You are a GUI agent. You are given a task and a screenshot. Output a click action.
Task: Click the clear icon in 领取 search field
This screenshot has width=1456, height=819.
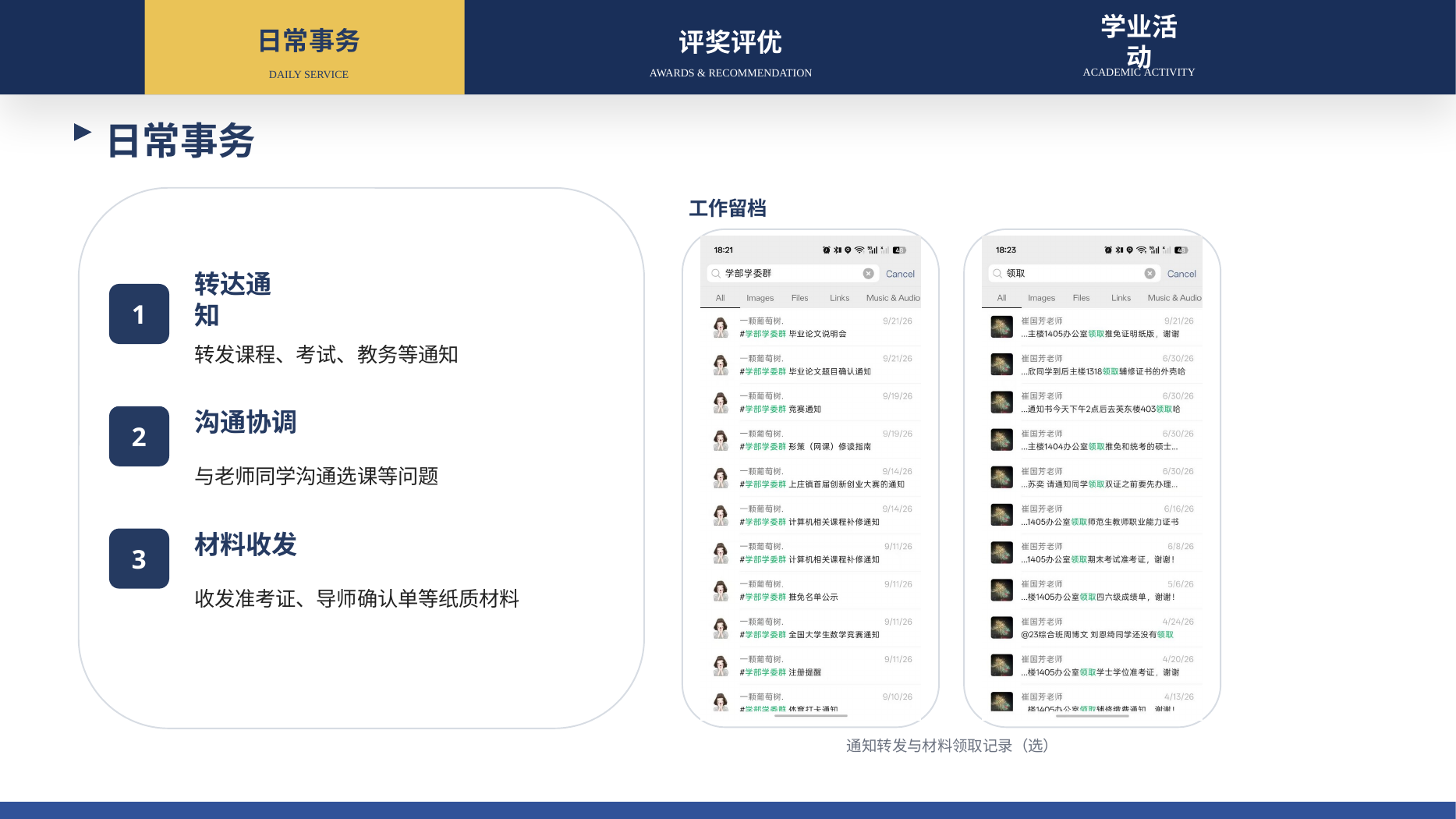(x=1150, y=274)
